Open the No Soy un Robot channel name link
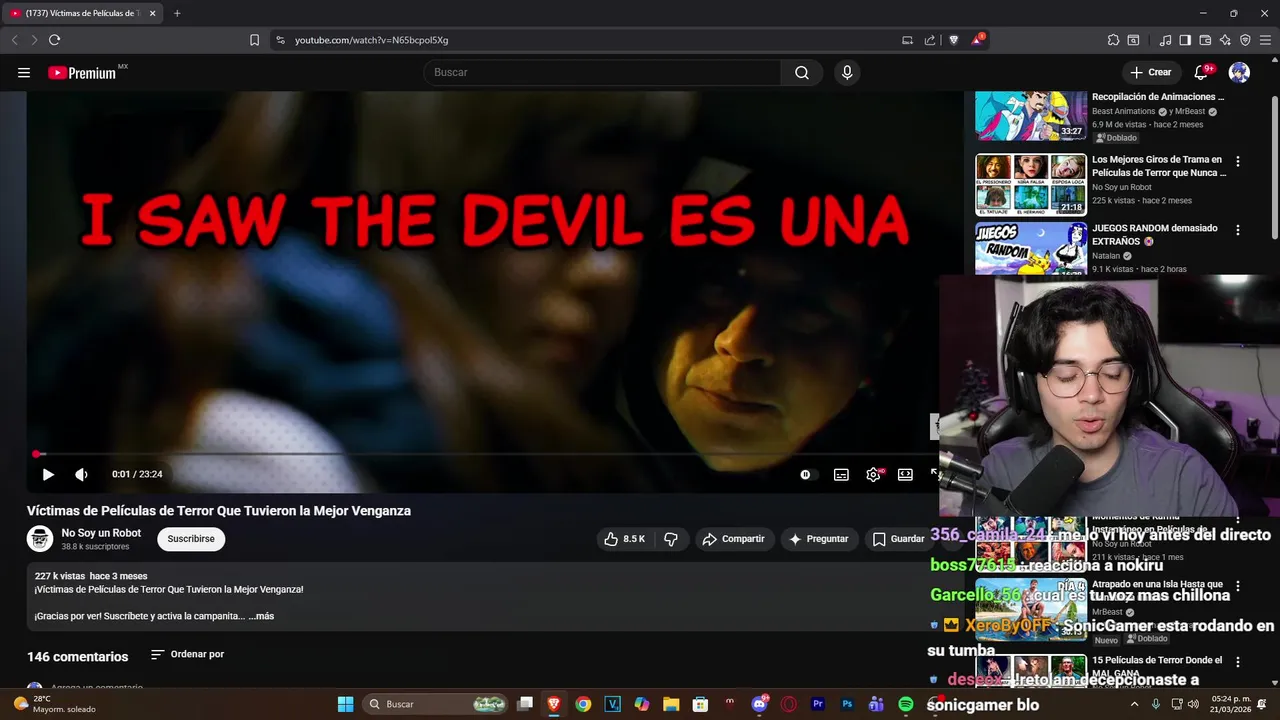 pyautogui.click(x=101, y=533)
